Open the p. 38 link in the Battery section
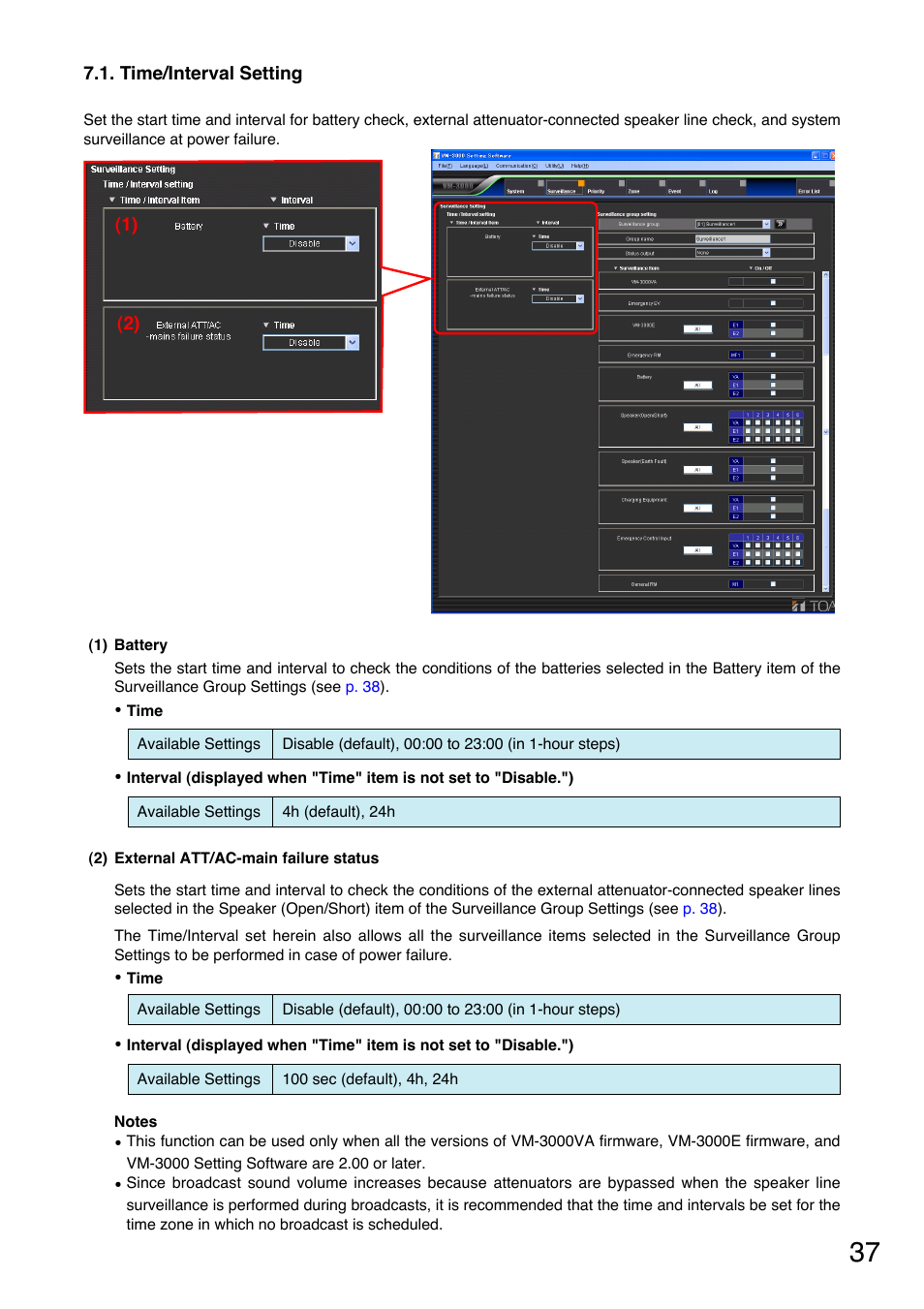Image resolution: width=924 pixels, height=1309 pixels. click(x=362, y=687)
